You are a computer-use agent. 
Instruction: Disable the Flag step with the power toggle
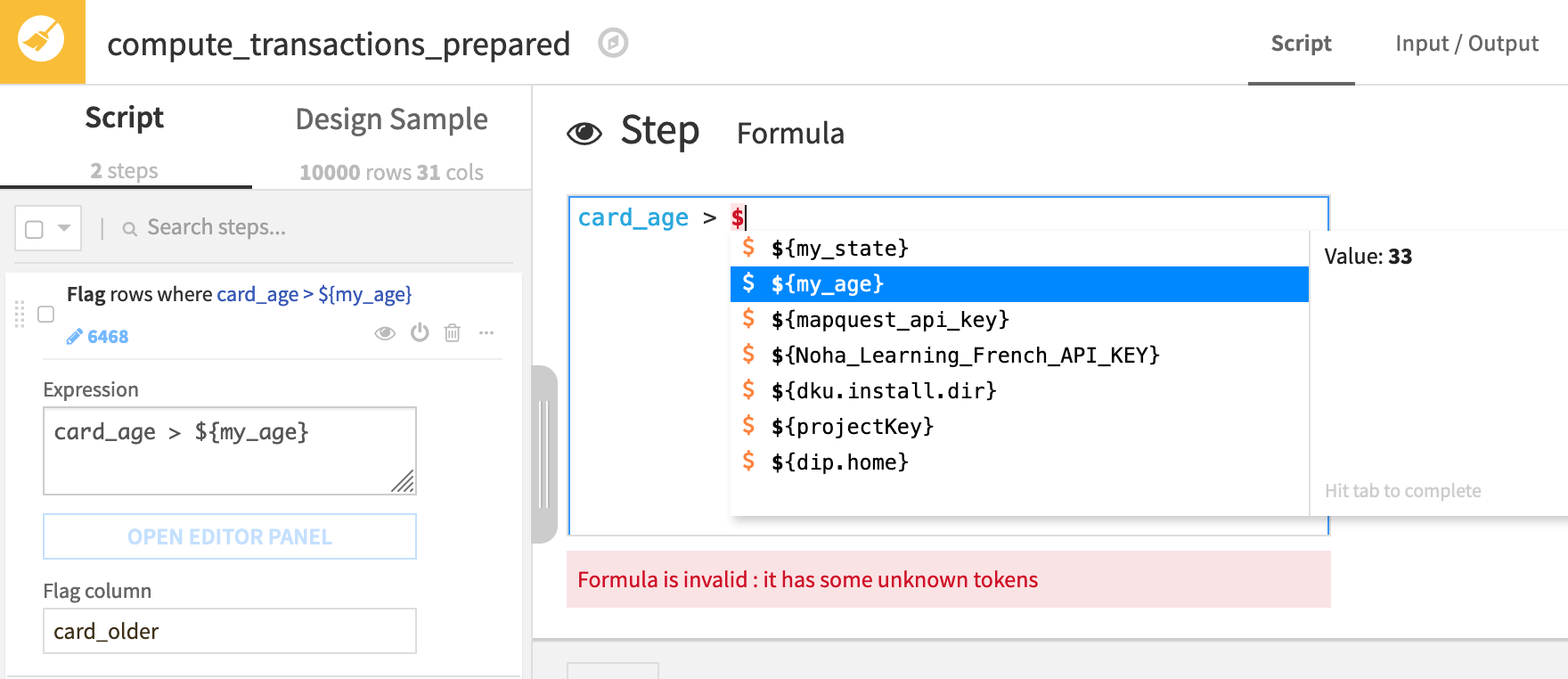(x=419, y=332)
